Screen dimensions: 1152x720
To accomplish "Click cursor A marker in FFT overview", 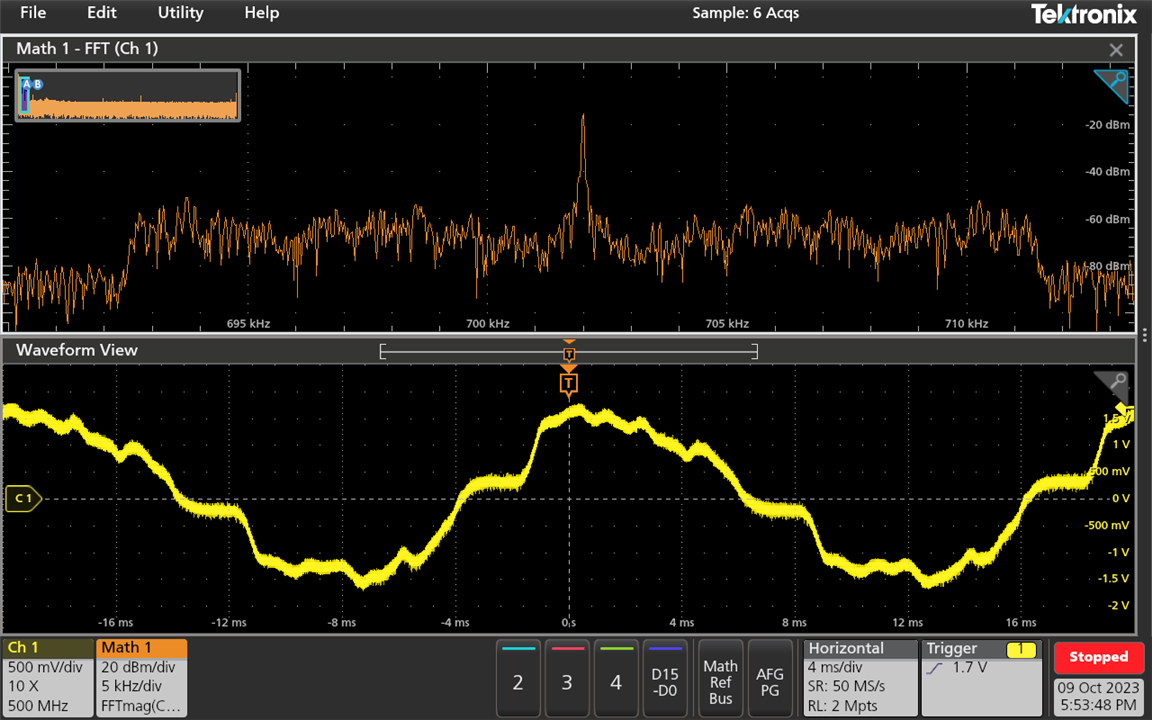I will pyautogui.click(x=26, y=84).
